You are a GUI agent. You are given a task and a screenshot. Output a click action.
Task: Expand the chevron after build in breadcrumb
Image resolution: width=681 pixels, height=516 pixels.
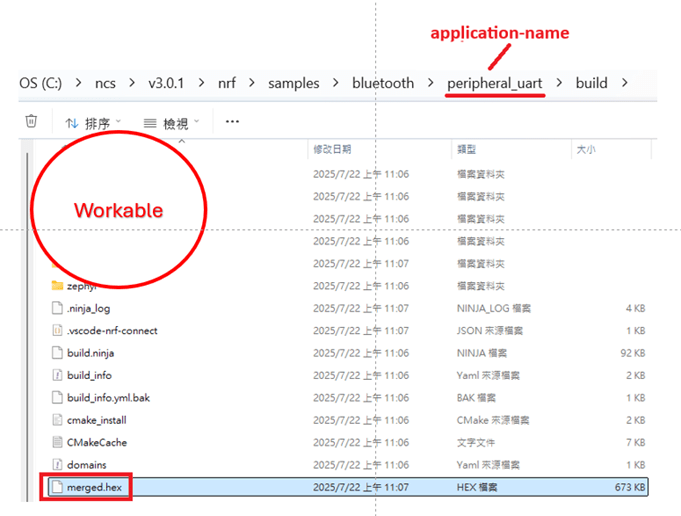point(625,83)
